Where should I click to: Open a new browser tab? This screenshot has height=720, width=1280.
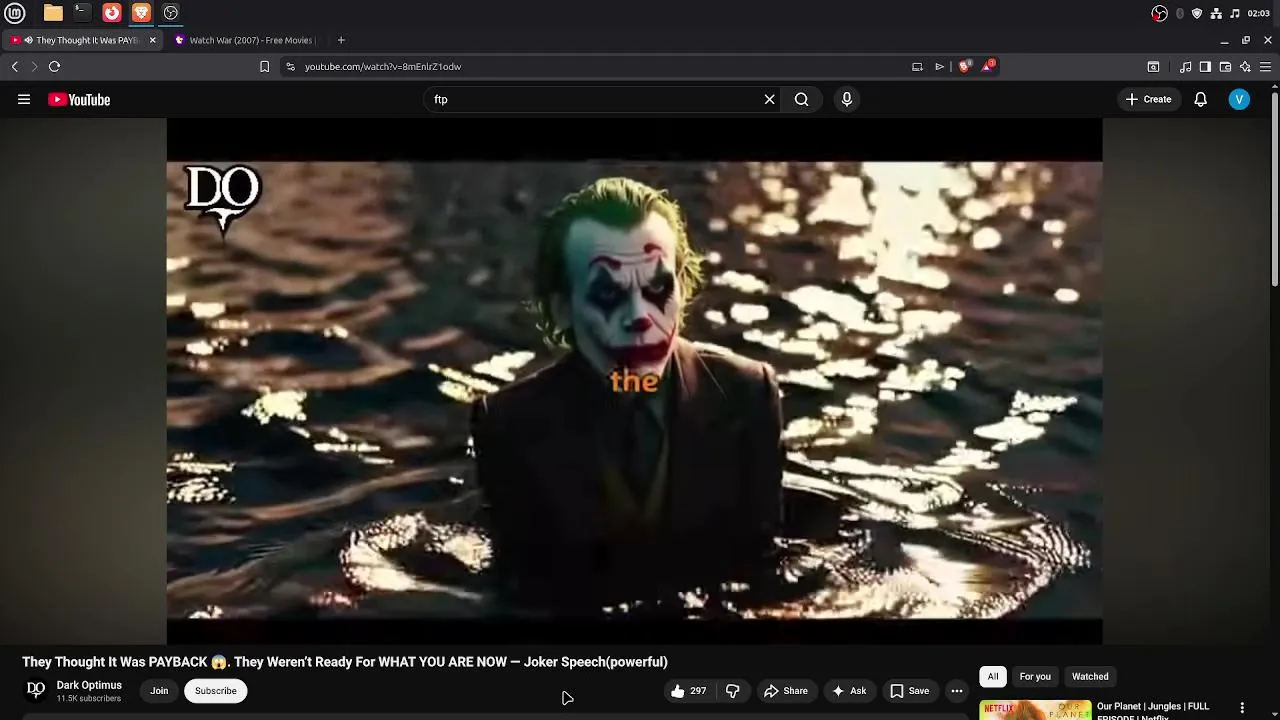341,40
